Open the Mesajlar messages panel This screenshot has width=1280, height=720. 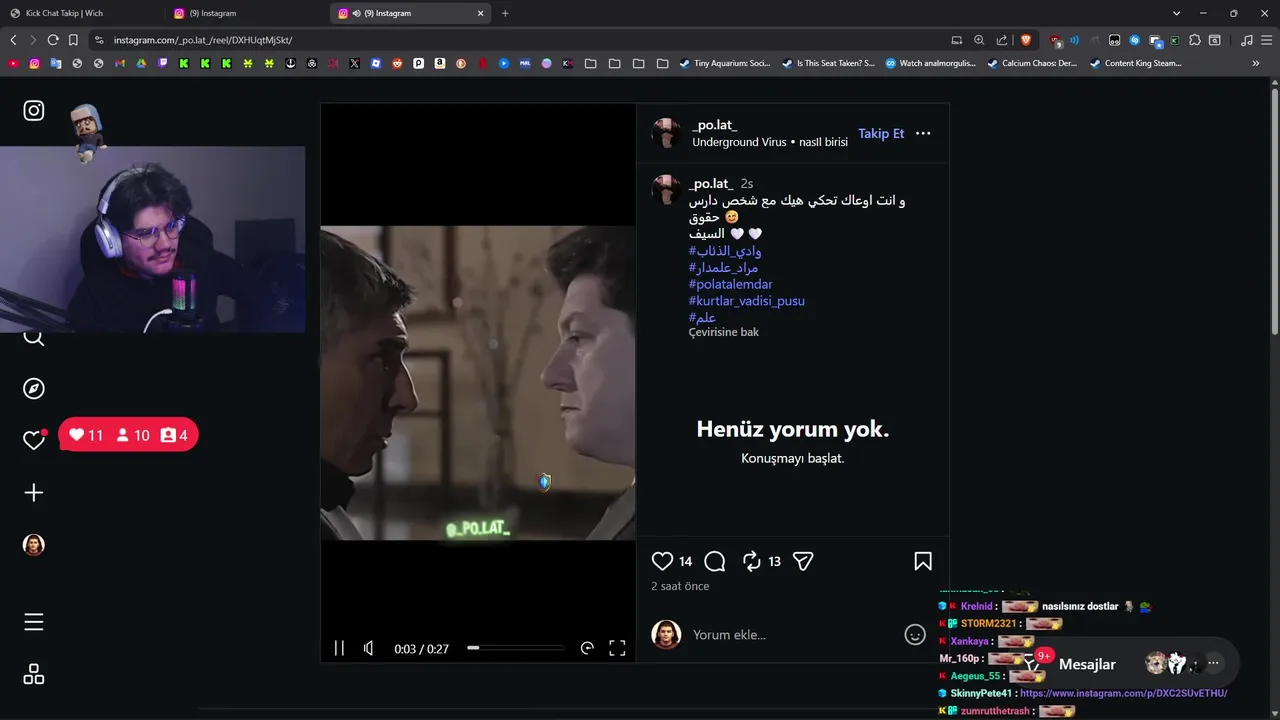tap(1087, 664)
